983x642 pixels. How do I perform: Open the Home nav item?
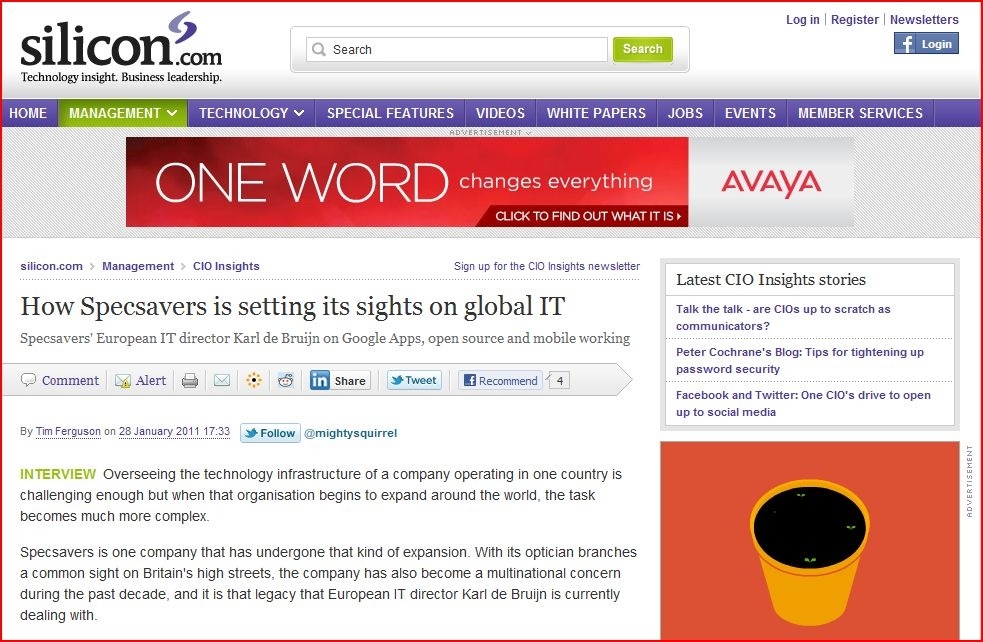coord(28,113)
